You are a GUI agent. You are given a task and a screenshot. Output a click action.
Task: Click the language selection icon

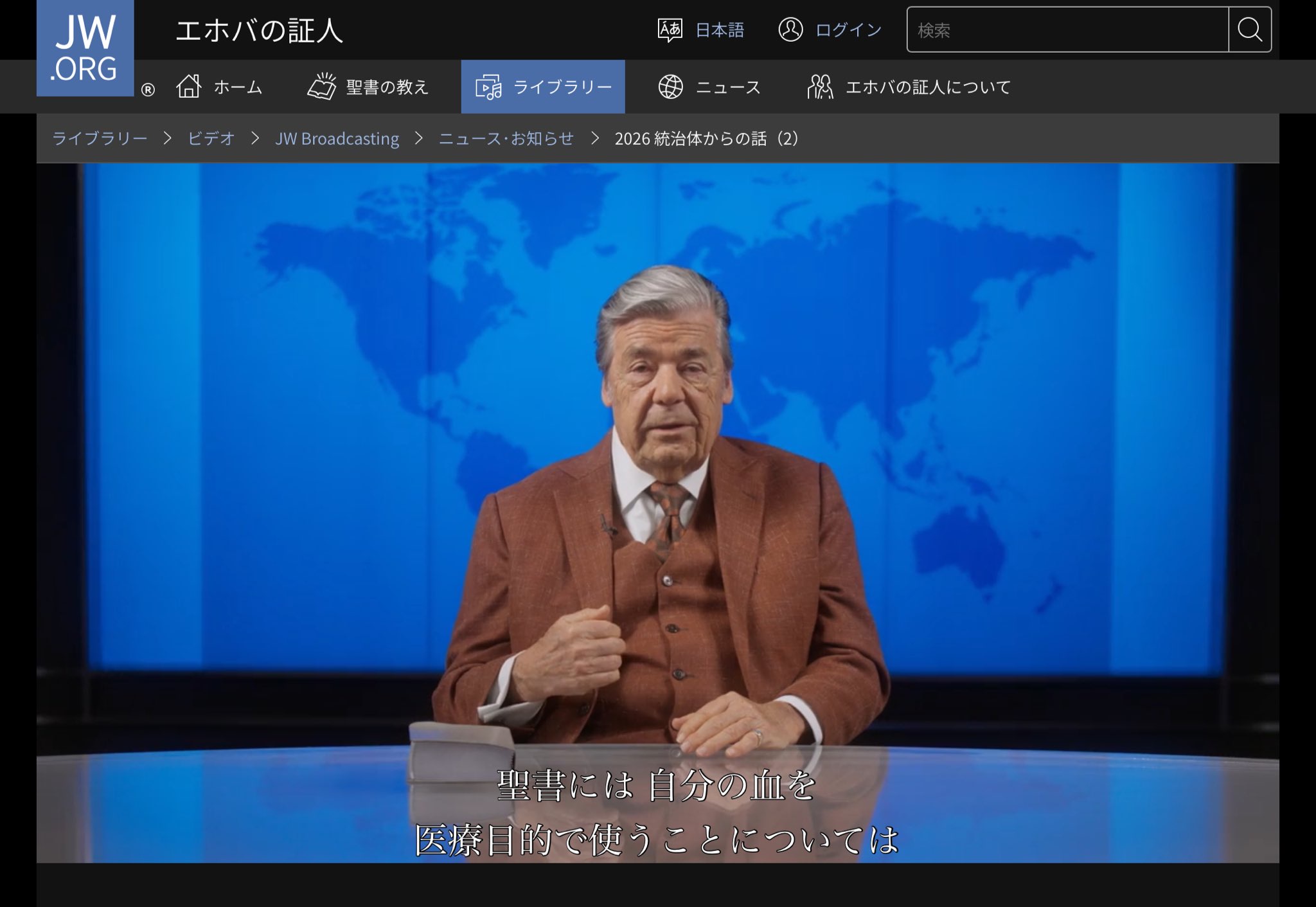pos(670,30)
